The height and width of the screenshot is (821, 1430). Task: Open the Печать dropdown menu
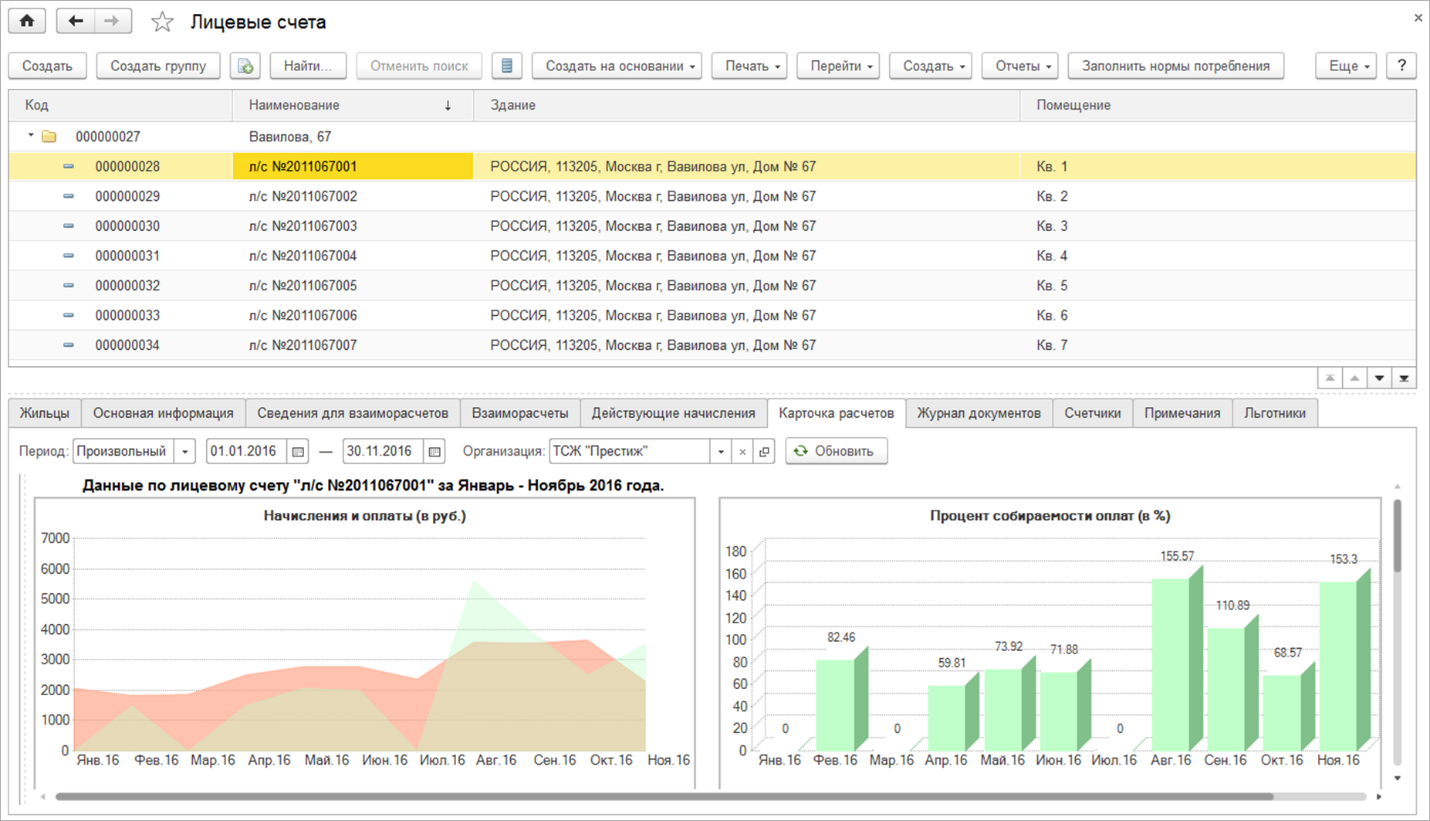click(x=749, y=66)
